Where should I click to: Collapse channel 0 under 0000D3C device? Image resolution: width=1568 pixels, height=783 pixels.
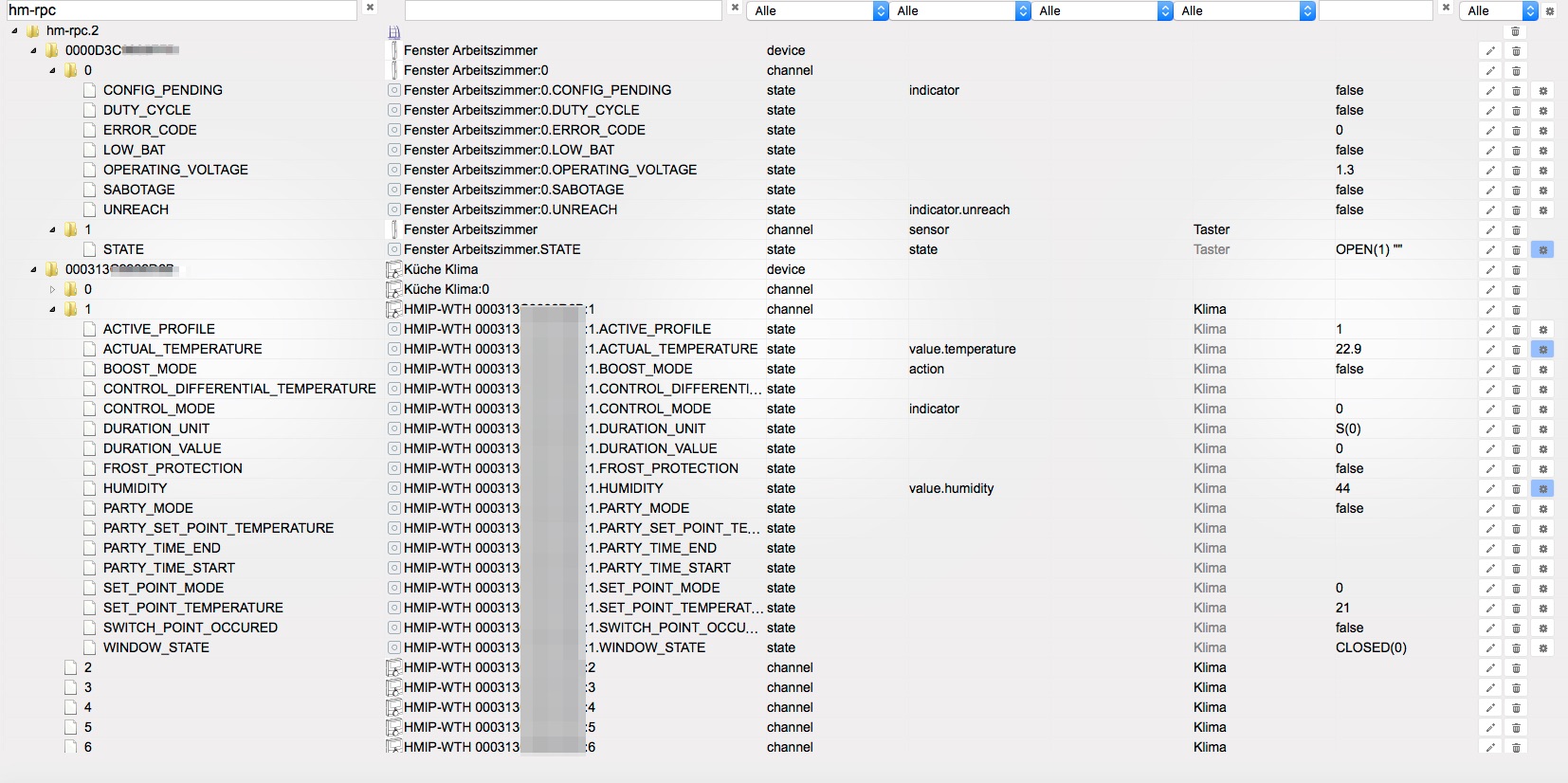[52, 71]
